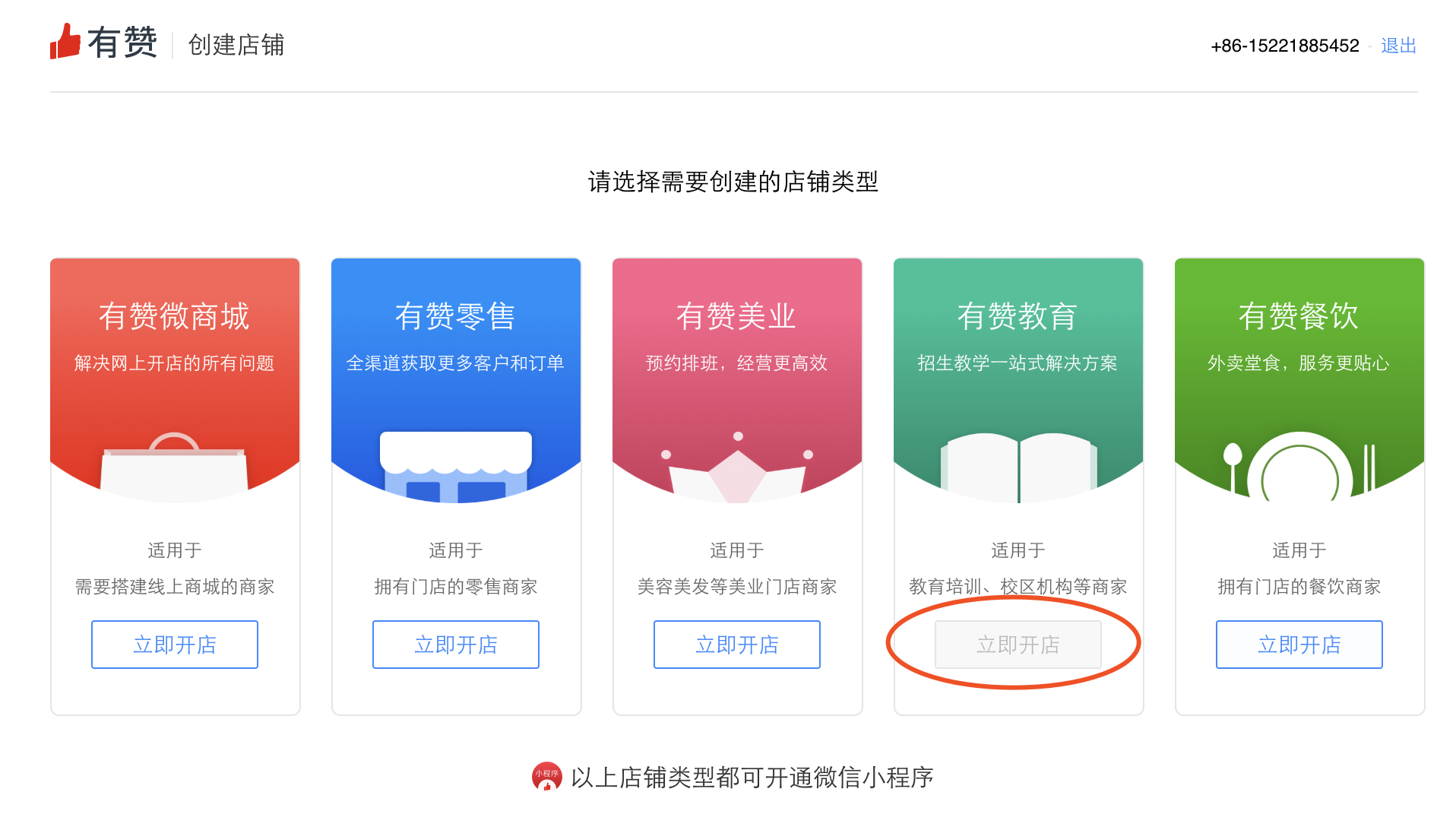Log out via the 退出 link
The height and width of the screenshot is (827, 1456).
pyautogui.click(x=1398, y=46)
